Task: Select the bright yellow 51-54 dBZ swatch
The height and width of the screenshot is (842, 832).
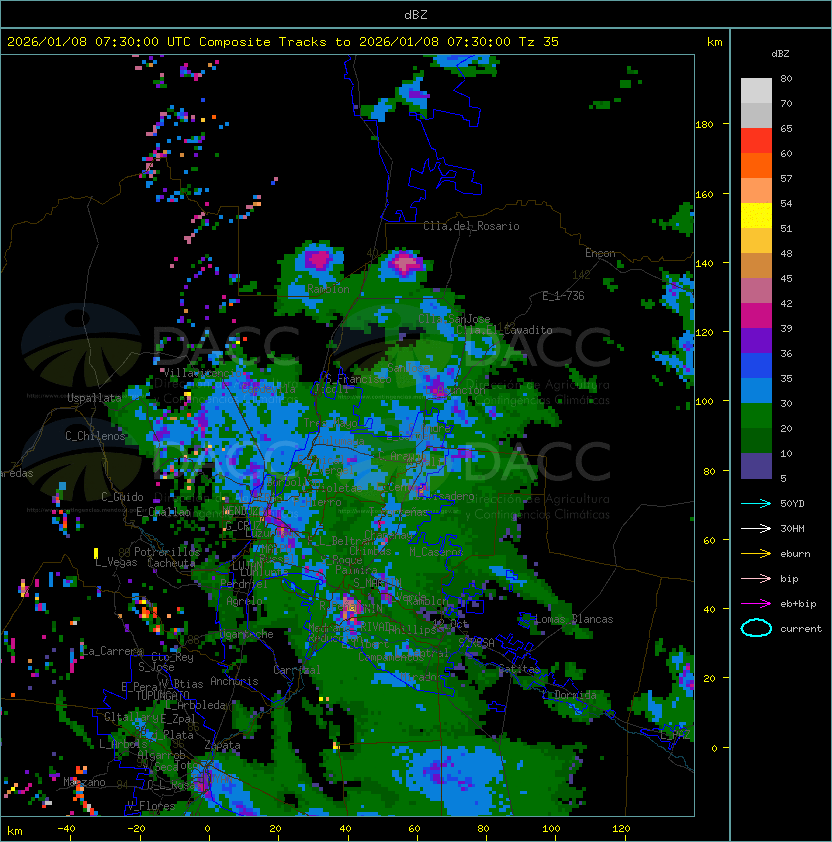Action: point(756,216)
